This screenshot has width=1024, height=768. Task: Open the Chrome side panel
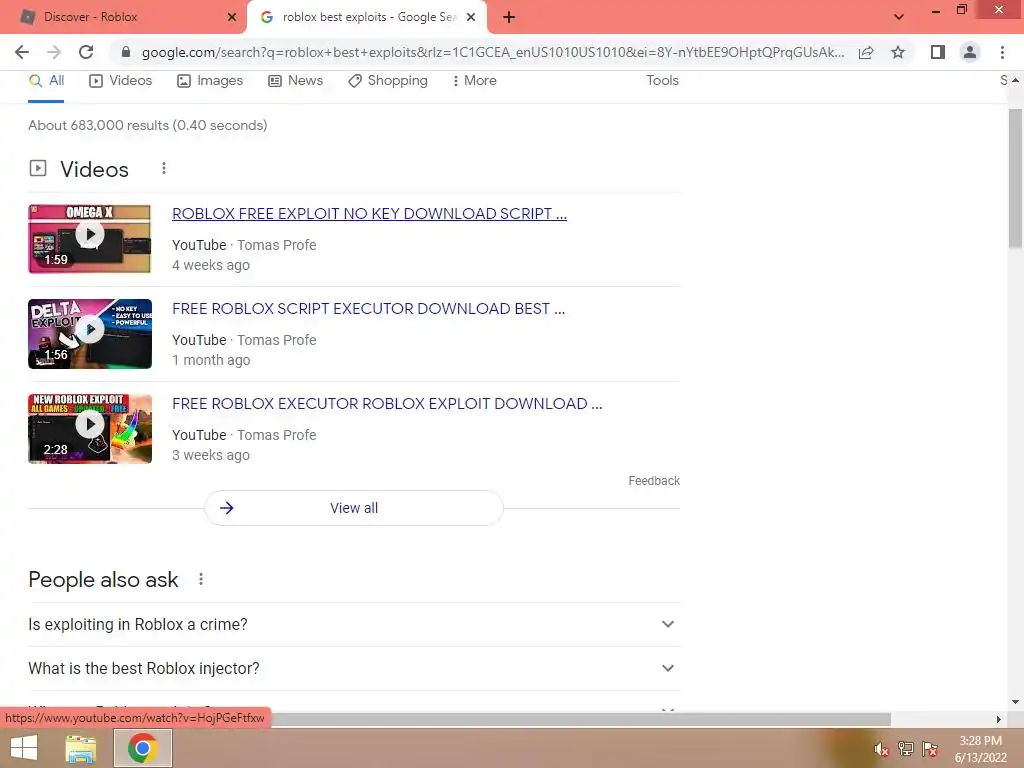(938, 52)
